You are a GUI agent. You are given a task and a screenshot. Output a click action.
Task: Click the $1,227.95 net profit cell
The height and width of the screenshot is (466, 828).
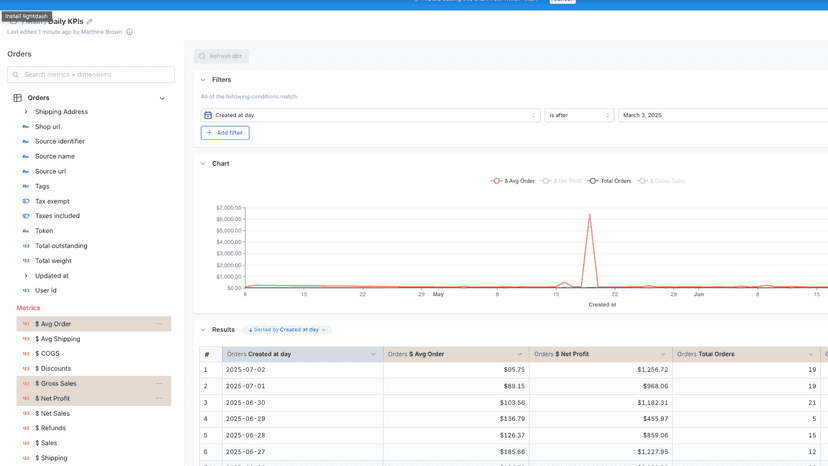click(x=601, y=452)
